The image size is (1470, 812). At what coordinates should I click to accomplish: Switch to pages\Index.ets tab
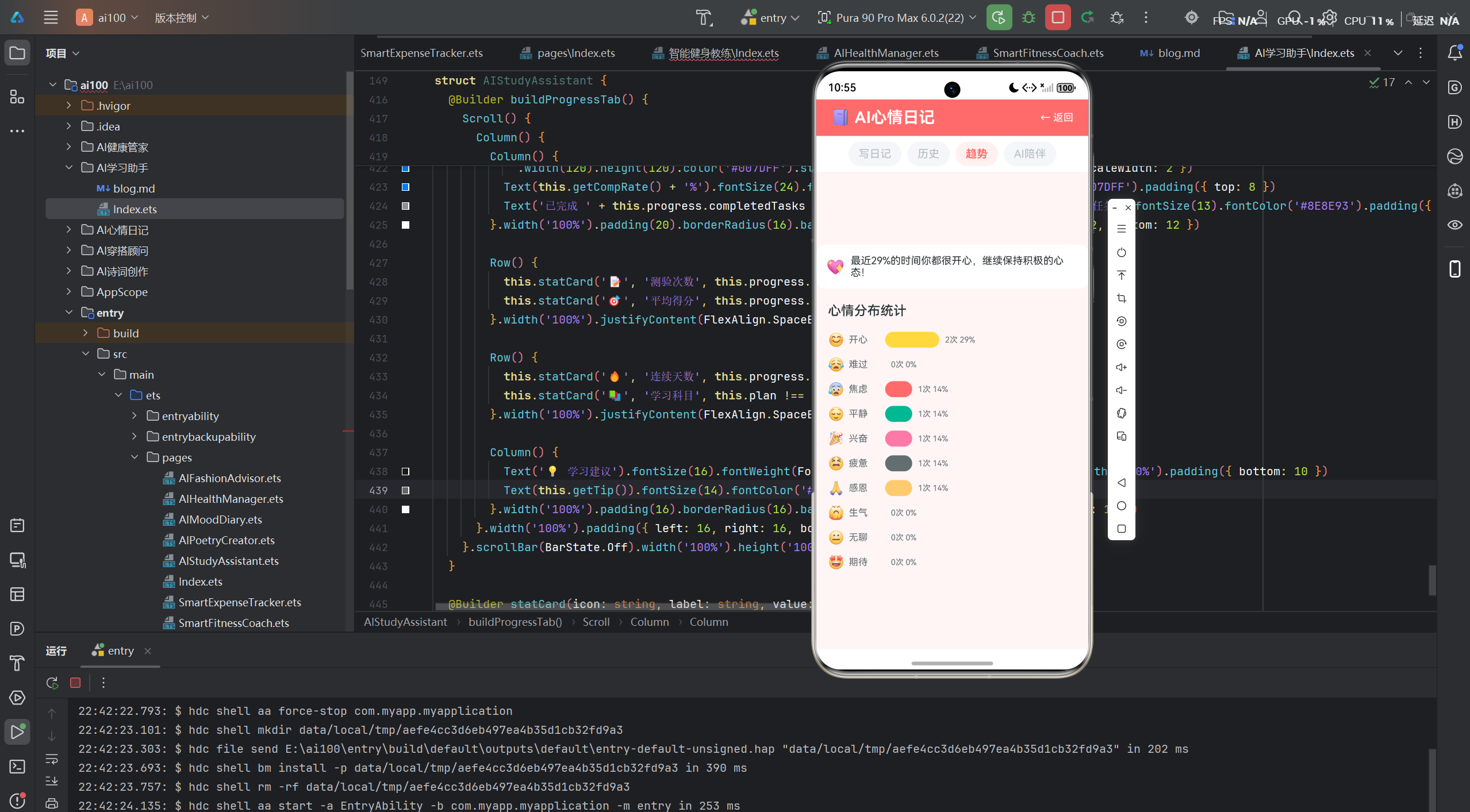[567, 53]
